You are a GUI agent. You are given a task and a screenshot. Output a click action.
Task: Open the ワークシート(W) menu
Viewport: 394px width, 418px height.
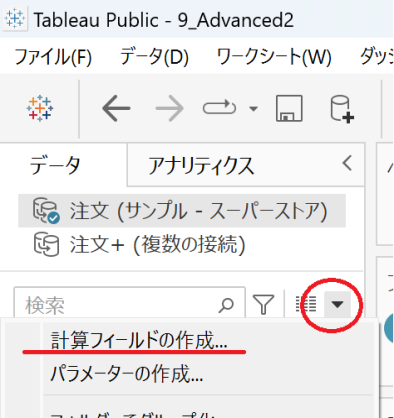274,57
